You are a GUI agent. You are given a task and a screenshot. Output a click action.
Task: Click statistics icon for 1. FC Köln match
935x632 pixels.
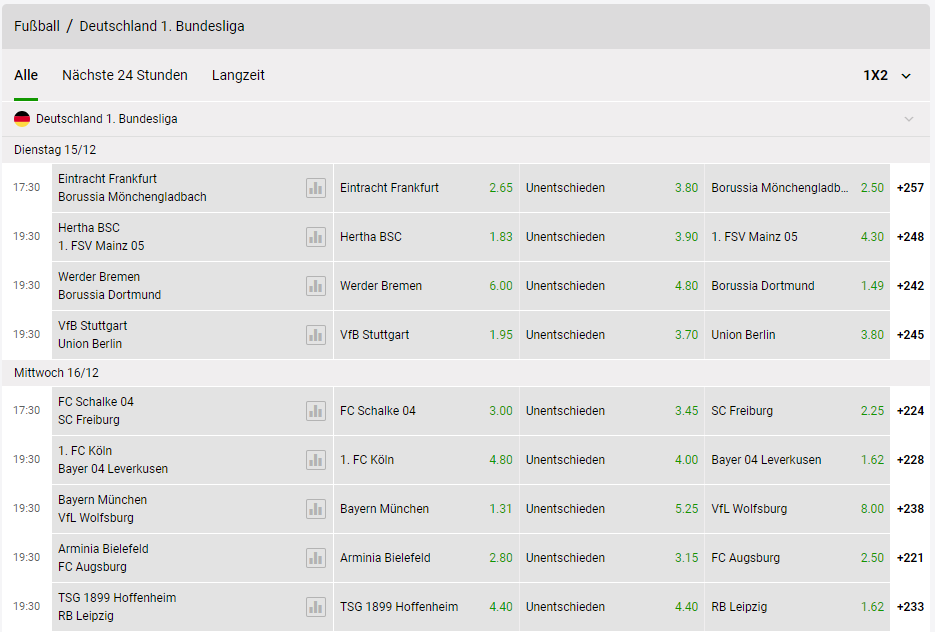pyautogui.click(x=316, y=460)
